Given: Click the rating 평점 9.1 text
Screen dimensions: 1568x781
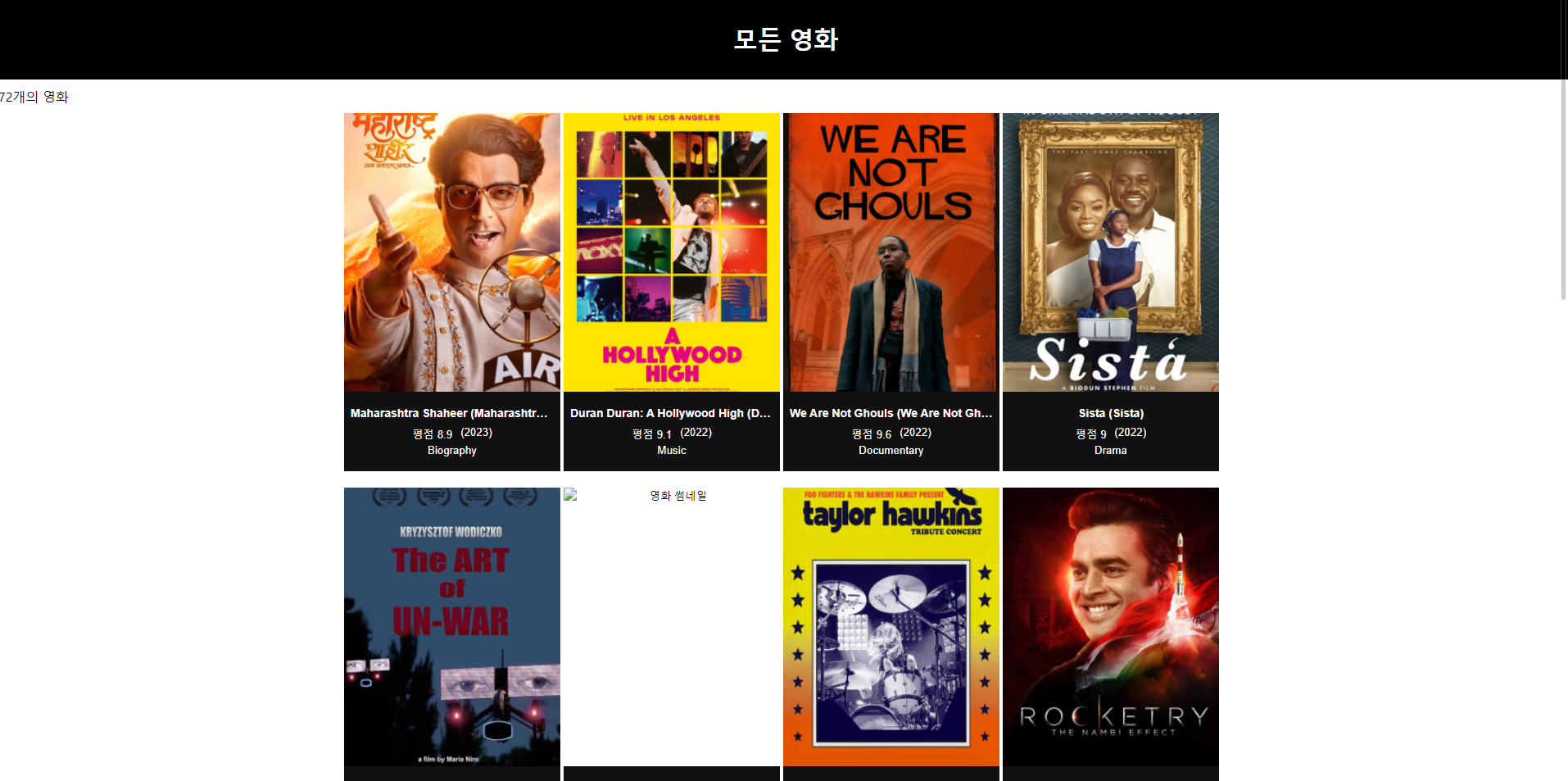Looking at the screenshot, I should [x=652, y=434].
